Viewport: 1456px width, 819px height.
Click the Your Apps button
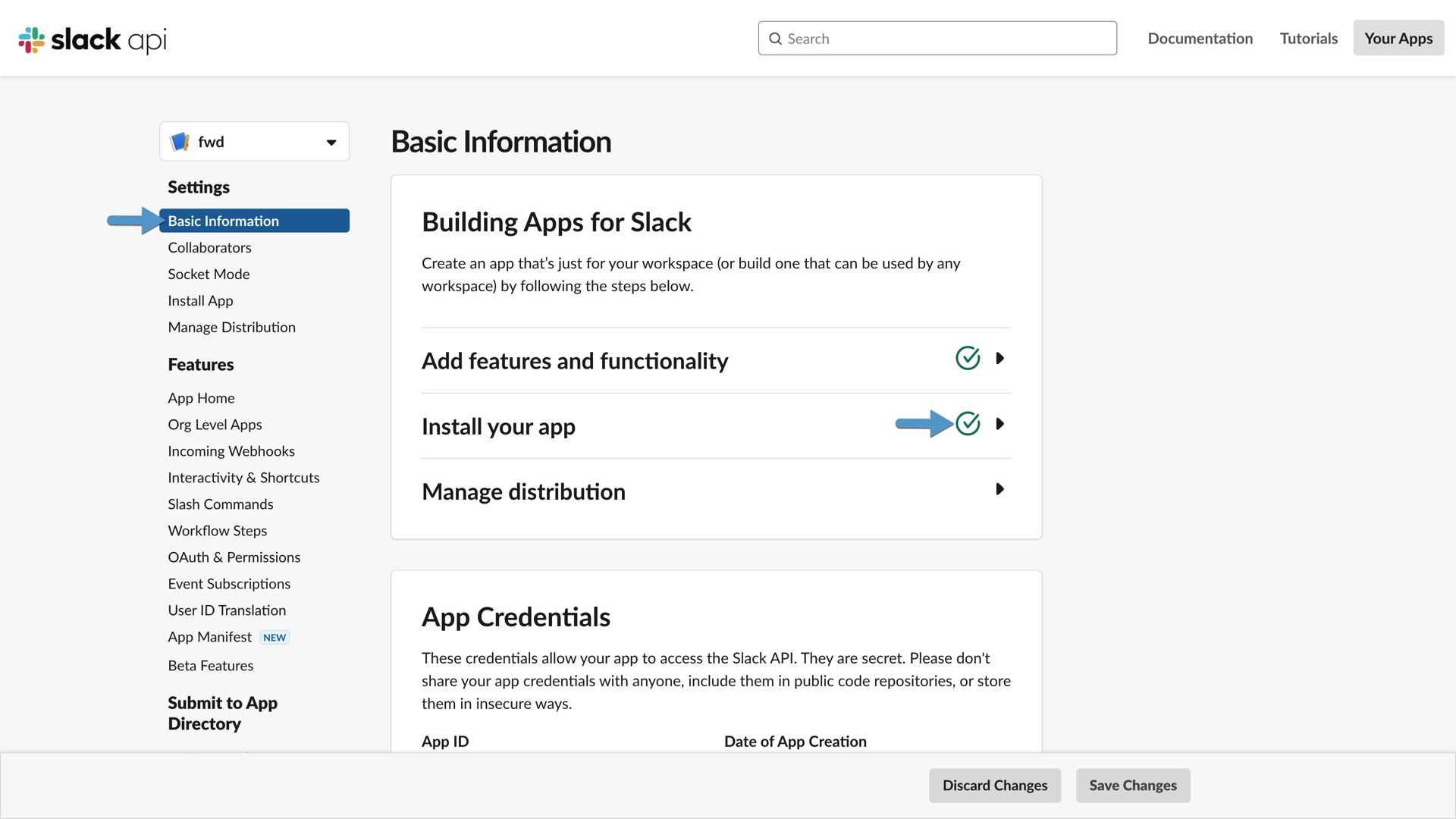(x=1398, y=38)
